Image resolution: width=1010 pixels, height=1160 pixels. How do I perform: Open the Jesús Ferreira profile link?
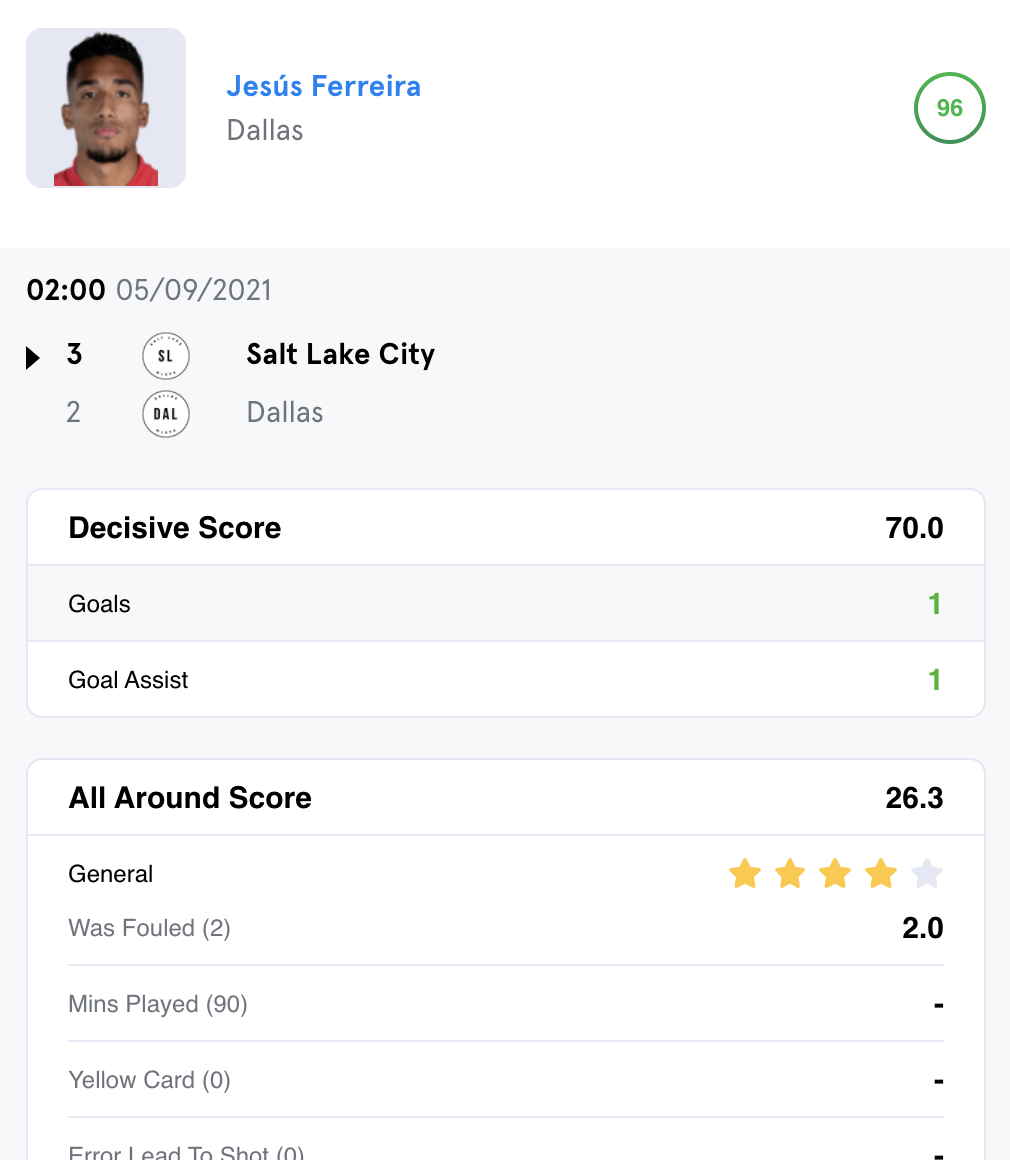coord(323,86)
